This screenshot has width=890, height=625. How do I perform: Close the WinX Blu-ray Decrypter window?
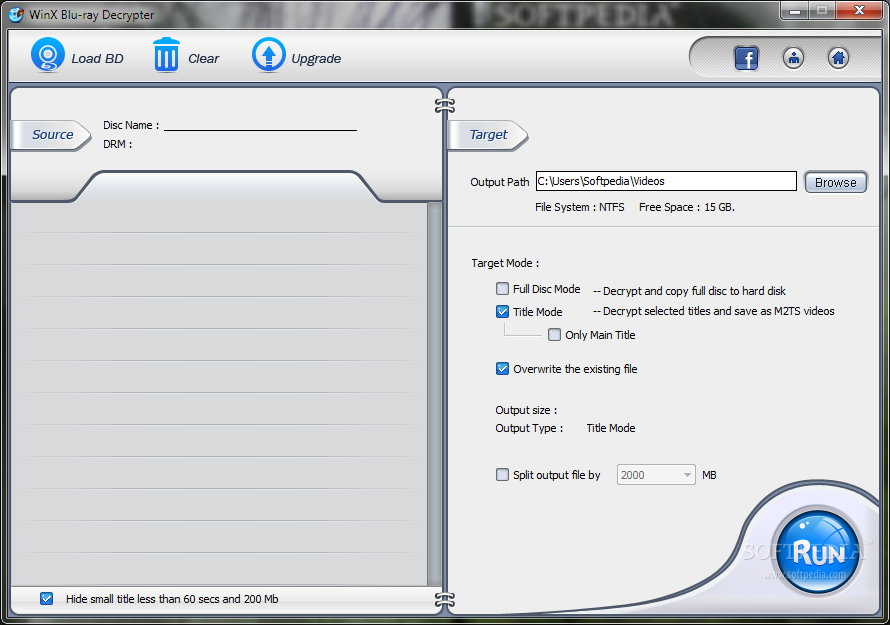pos(859,10)
